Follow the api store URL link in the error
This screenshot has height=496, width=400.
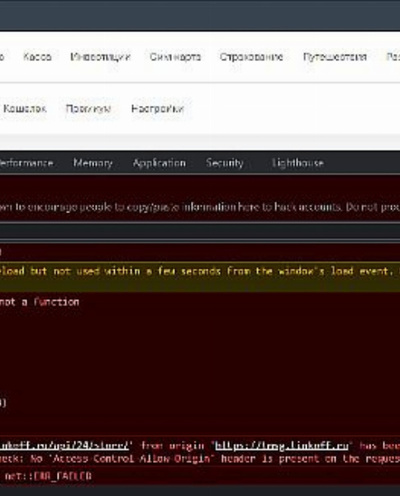point(64,446)
